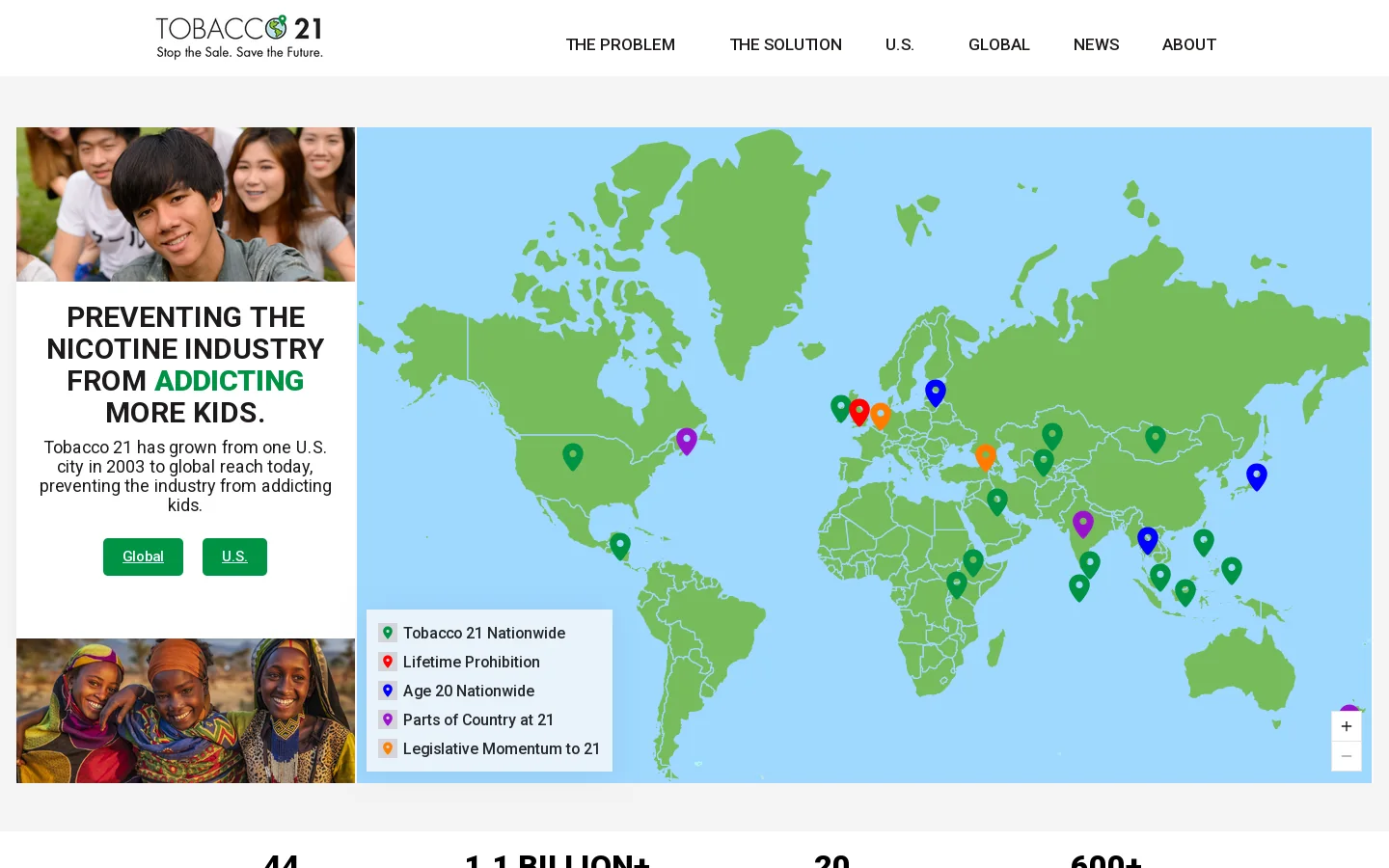Viewport: 1389px width, 868px height.
Task: Click the green pin over Mongolia
Action: click(1156, 439)
